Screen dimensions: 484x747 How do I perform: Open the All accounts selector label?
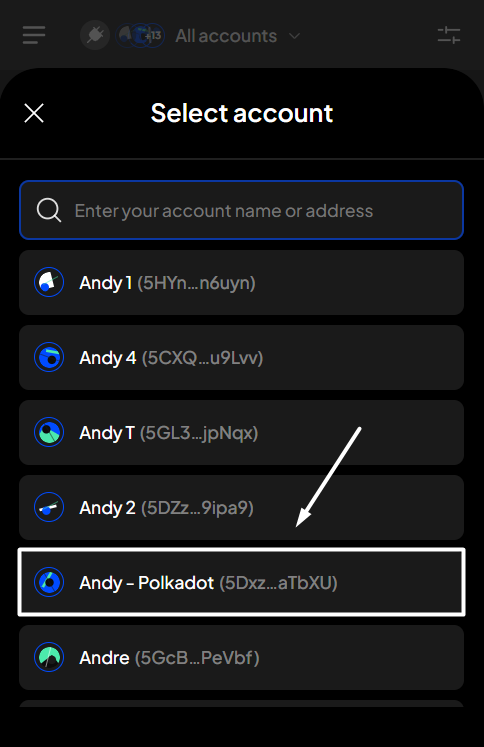click(226, 36)
